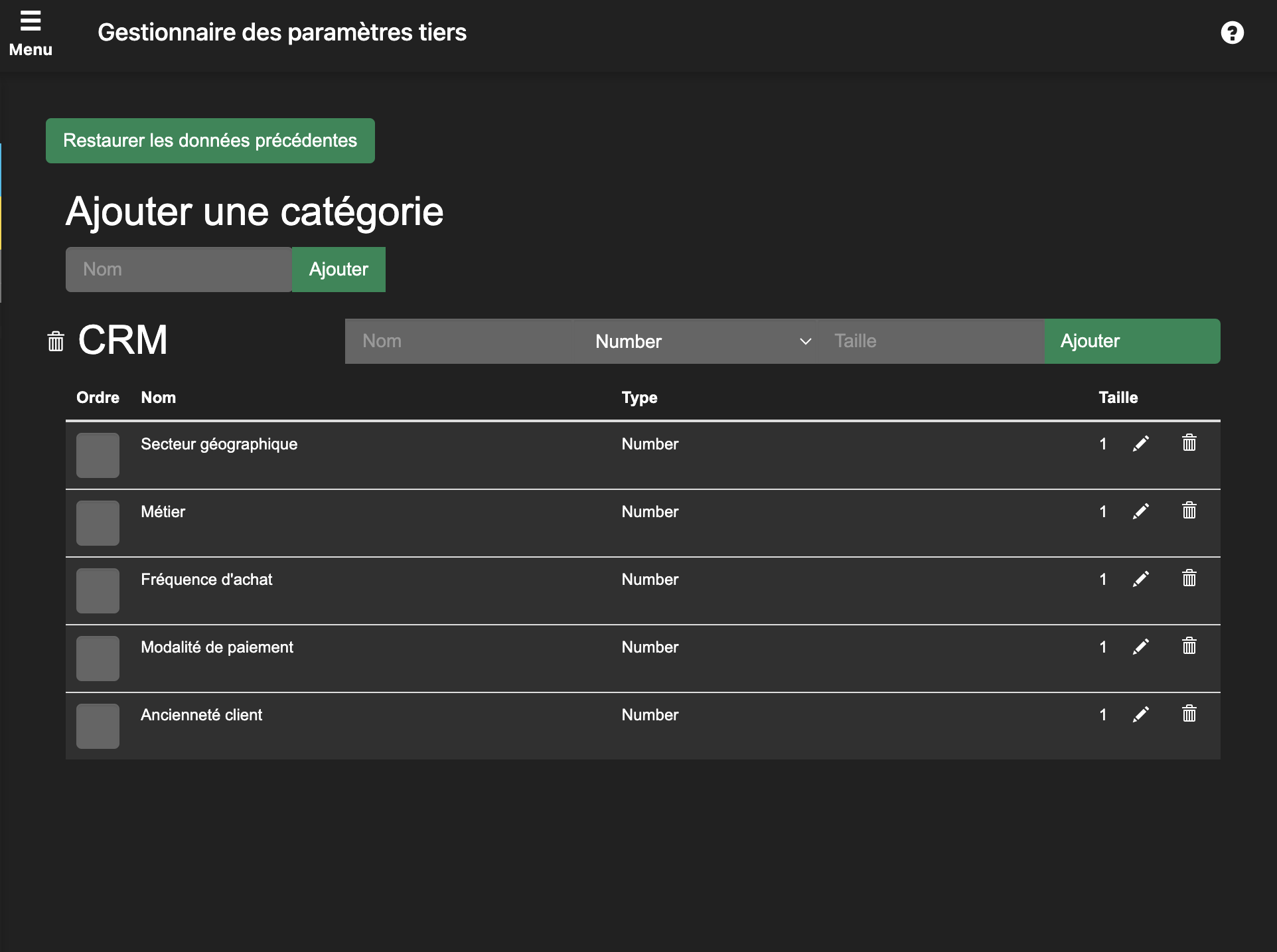Select the Métier name text
Image resolution: width=1277 pixels, height=952 pixels.
(163, 512)
